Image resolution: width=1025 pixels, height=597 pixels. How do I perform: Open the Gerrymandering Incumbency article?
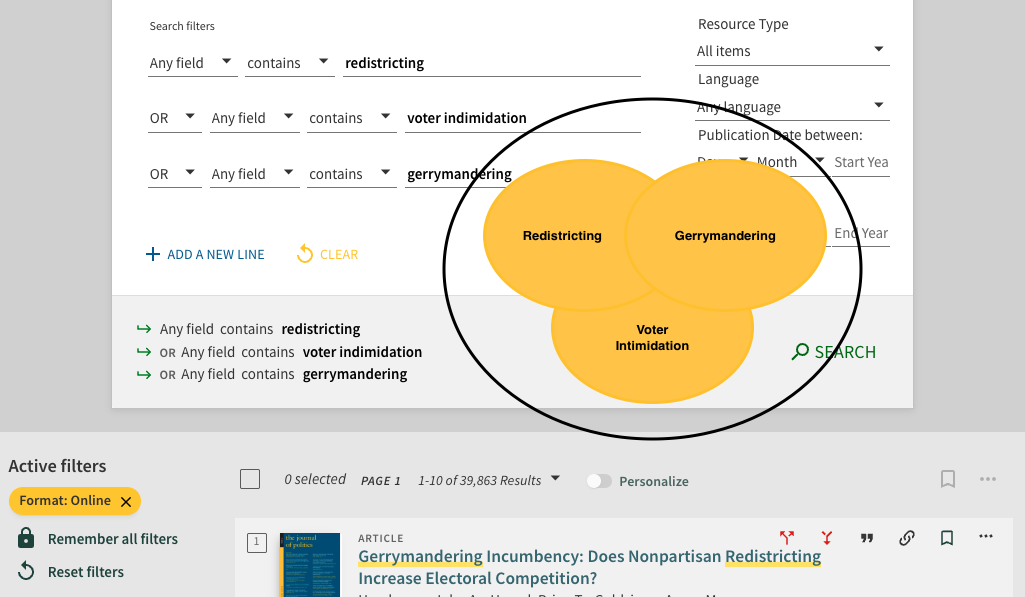(588, 556)
